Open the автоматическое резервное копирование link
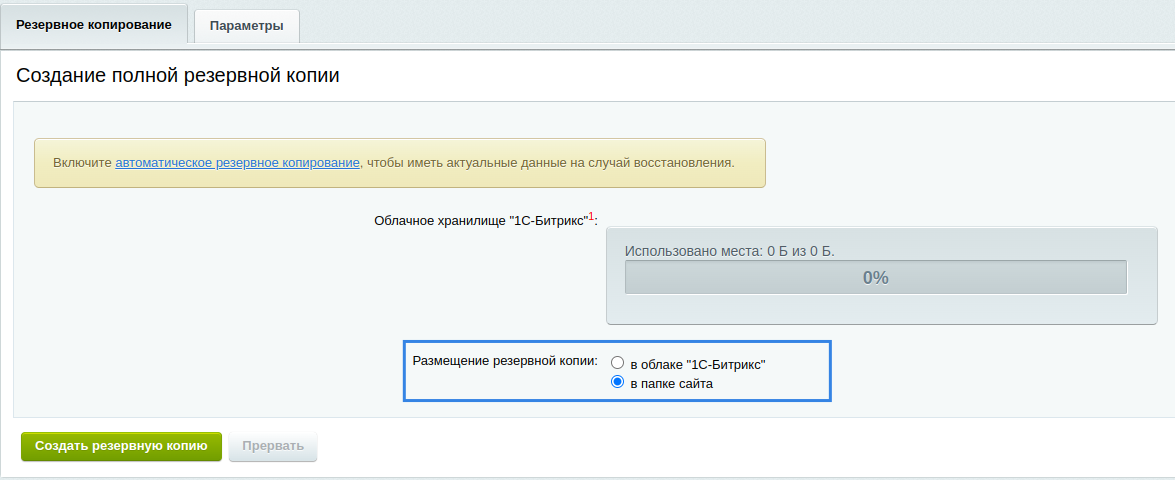 pos(237,162)
